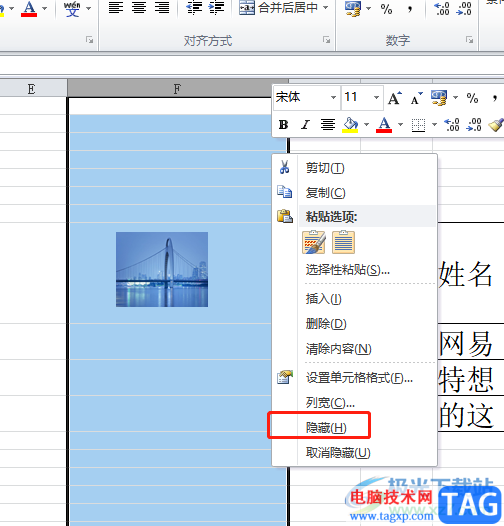This screenshot has width=504, height=526.
Task: Increase decimal places in ribbon
Action: click(442, 9)
